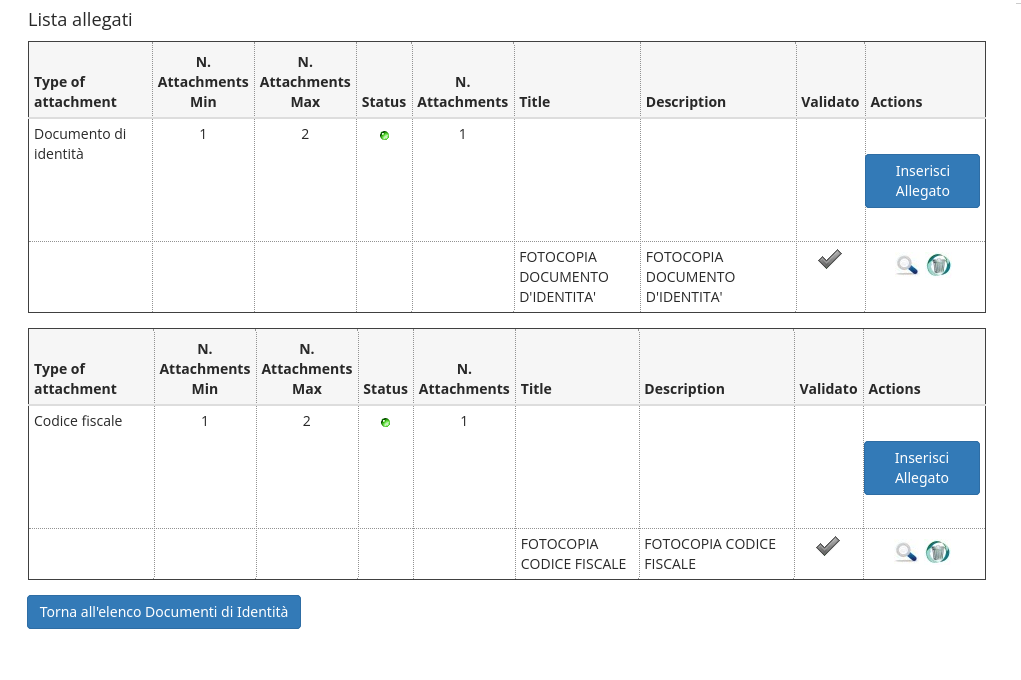
Task: Click description cell FOTOCOPIA CODICE FISCALE
Action: pyautogui.click(x=710, y=554)
